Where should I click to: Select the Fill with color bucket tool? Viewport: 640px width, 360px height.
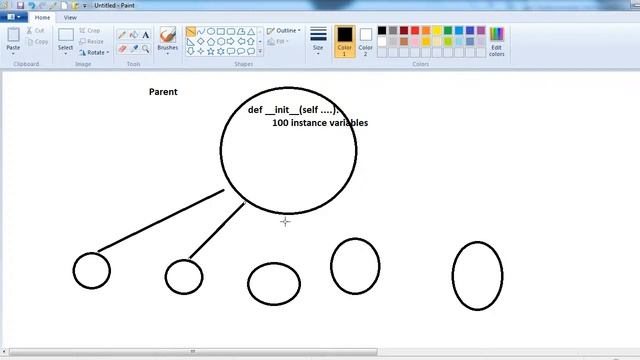pyautogui.click(x=134, y=36)
